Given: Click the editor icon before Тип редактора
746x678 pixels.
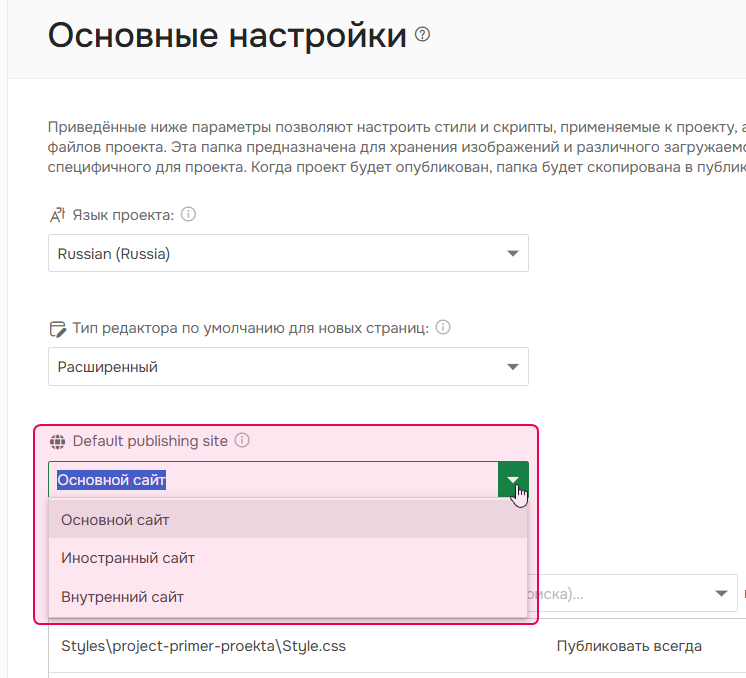Looking at the screenshot, I should (58, 329).
